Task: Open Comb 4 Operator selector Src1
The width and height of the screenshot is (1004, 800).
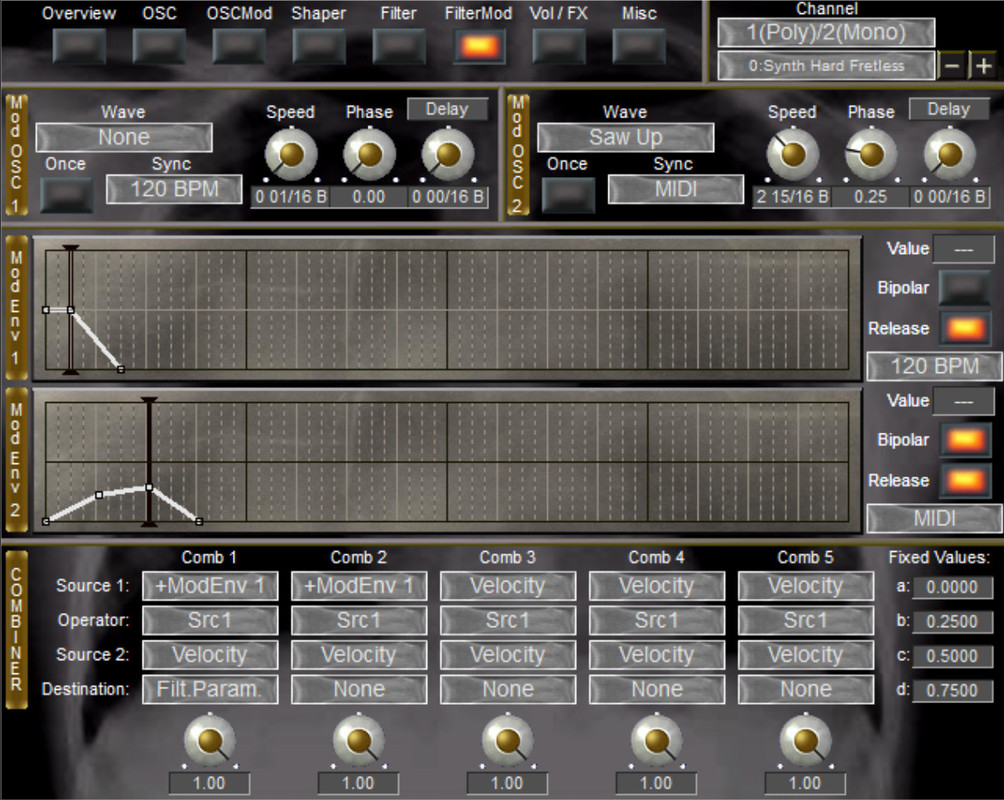Action: click(x=657, y=621)
